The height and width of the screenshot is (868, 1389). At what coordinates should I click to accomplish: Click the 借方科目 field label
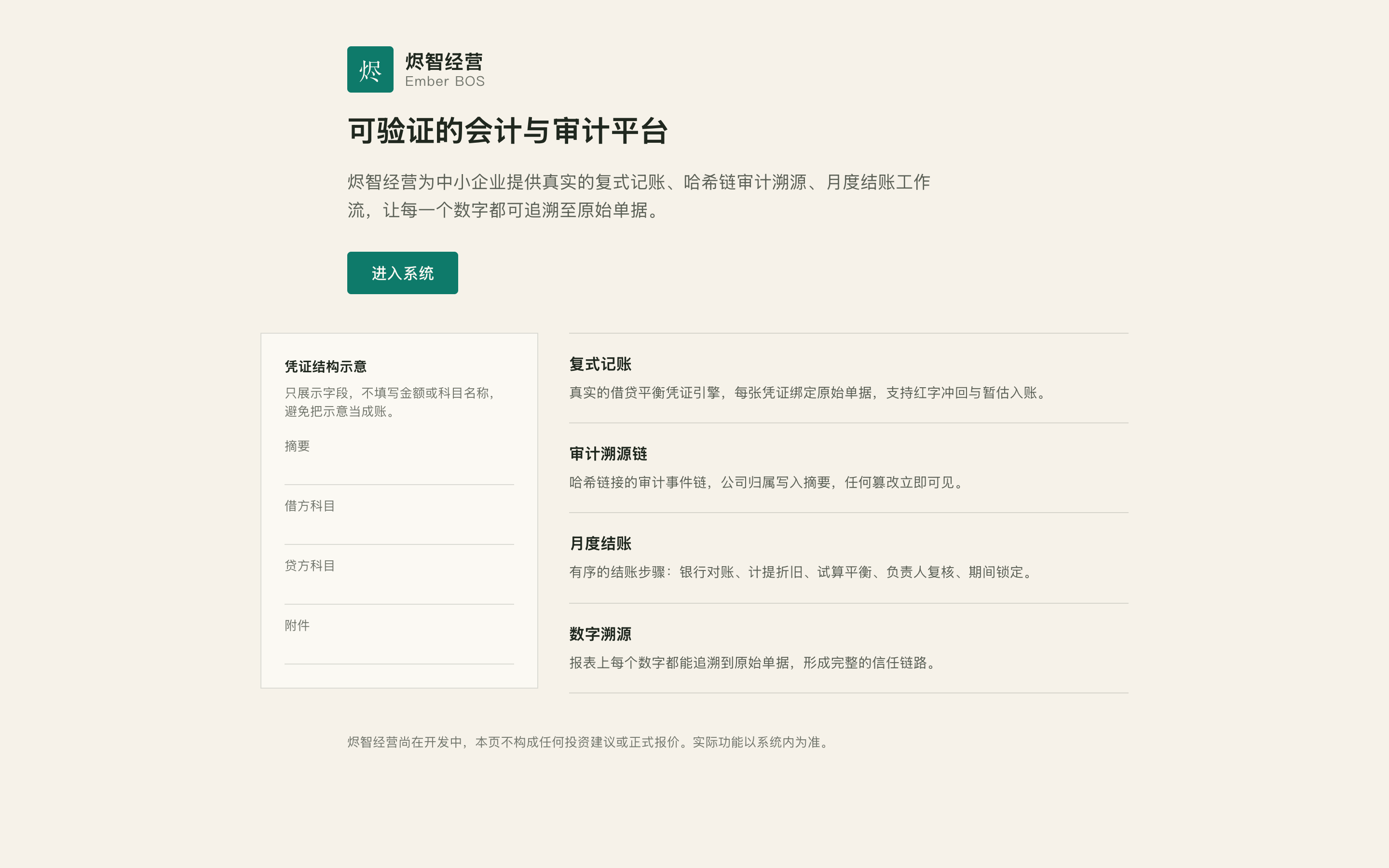310,506
